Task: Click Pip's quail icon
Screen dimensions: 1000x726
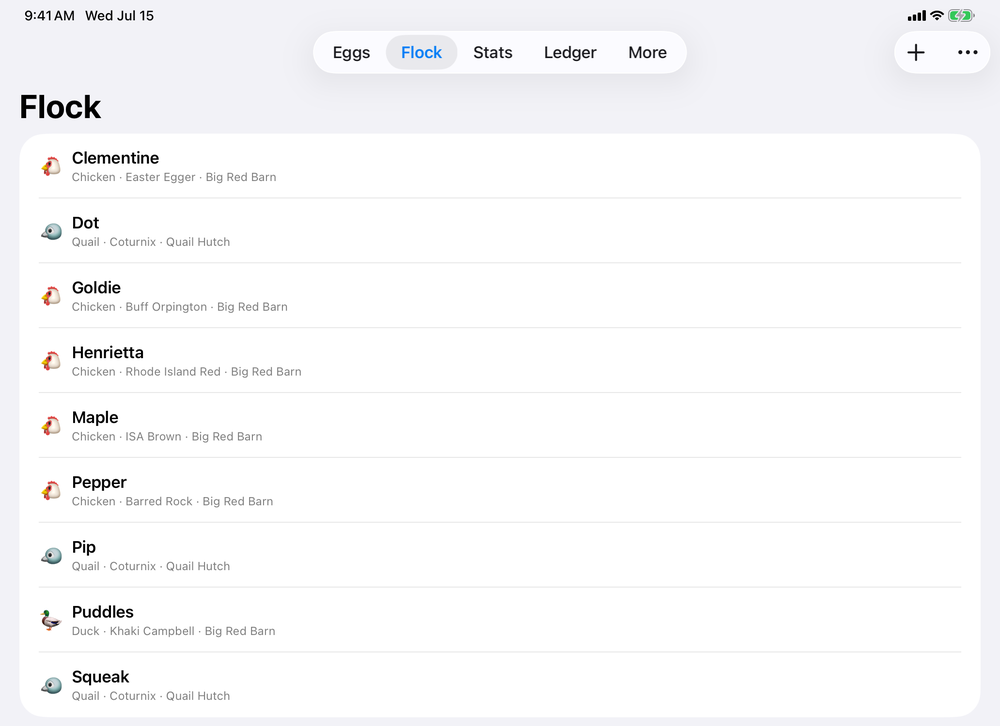Action: [x=51, y=556]
